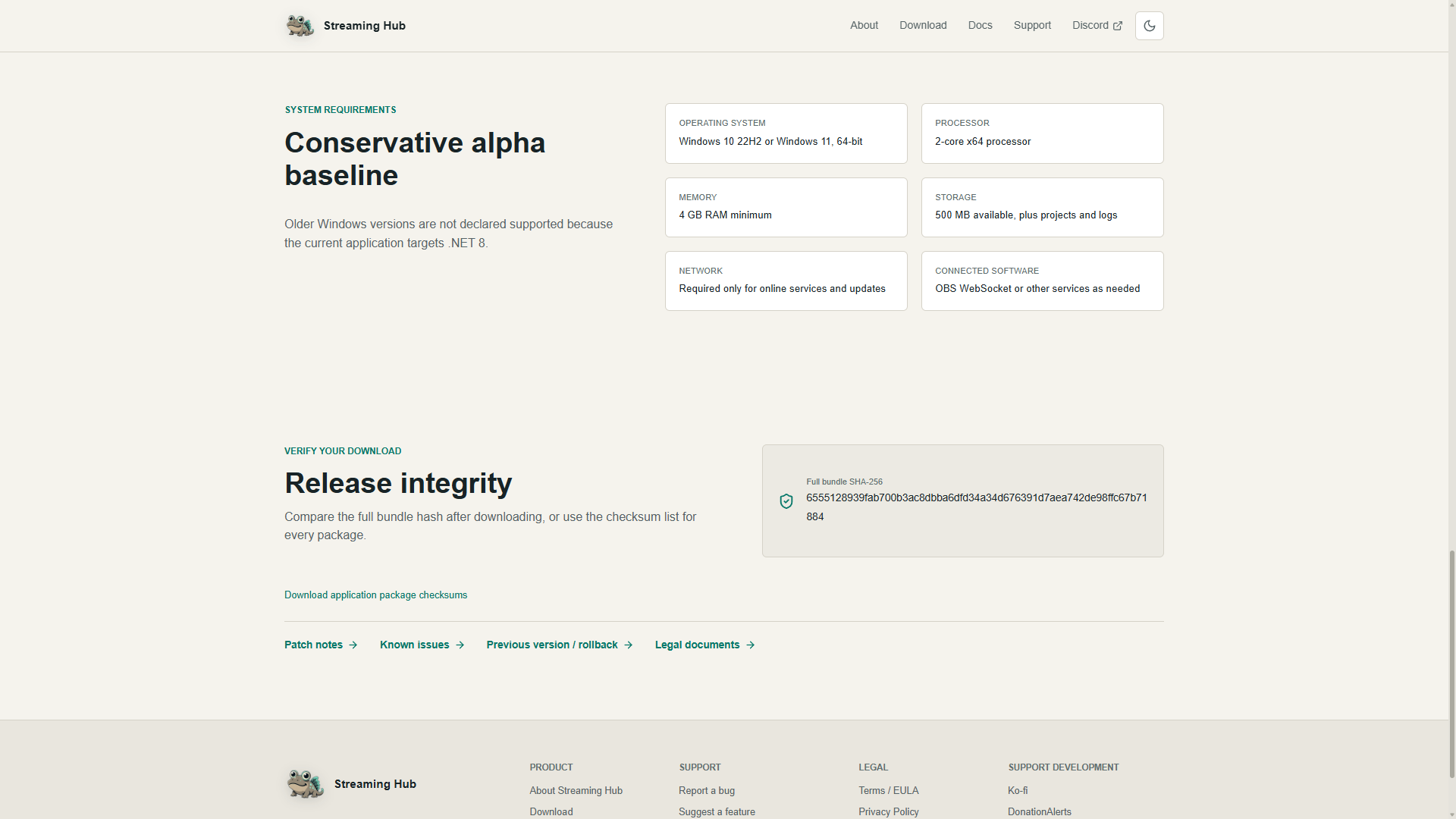Screen dimensions: 1456x819
Task: Click the arrow icon after Legal documents
Action: (750, 645)
